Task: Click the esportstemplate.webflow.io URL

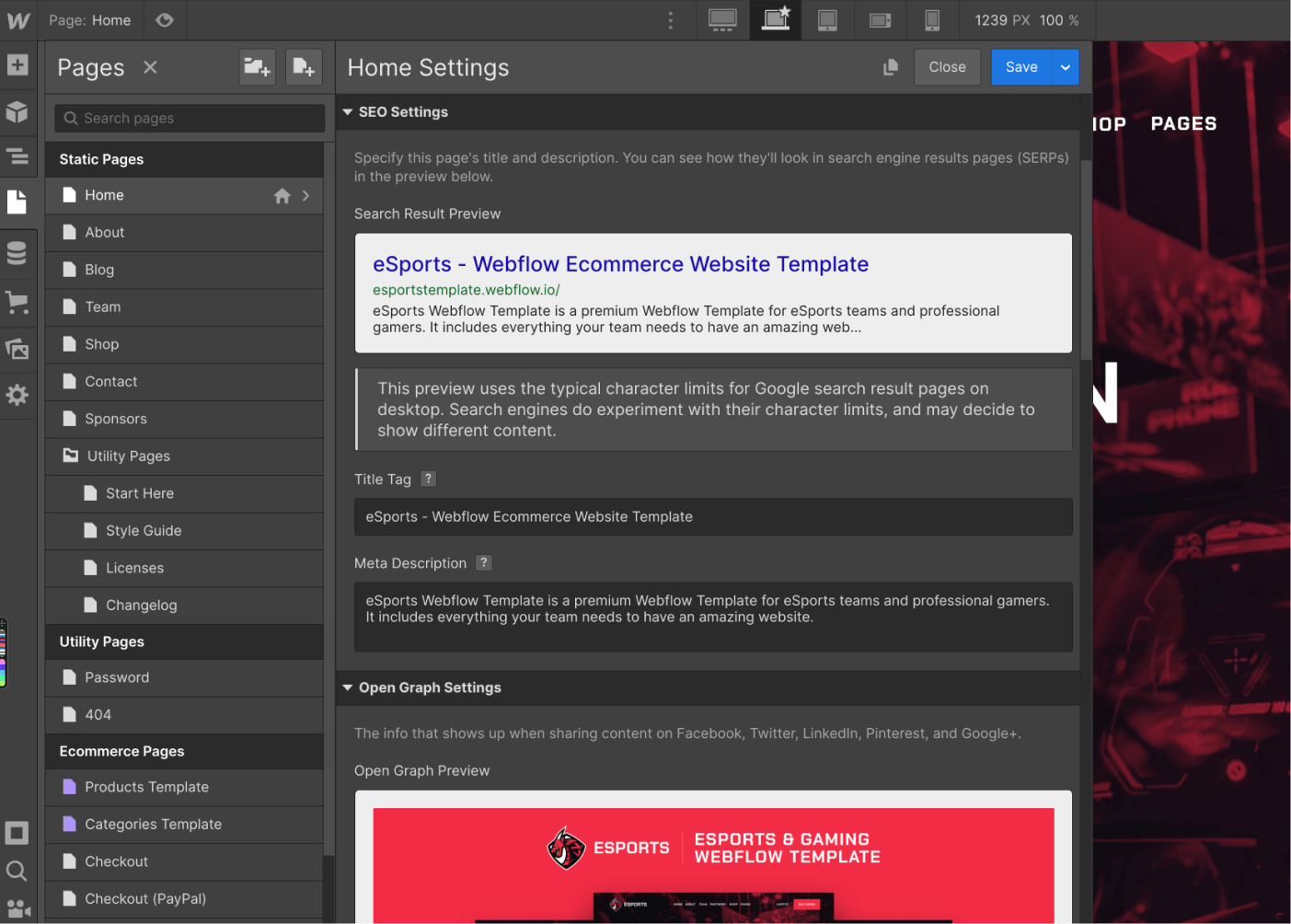Action: [467, 290]
